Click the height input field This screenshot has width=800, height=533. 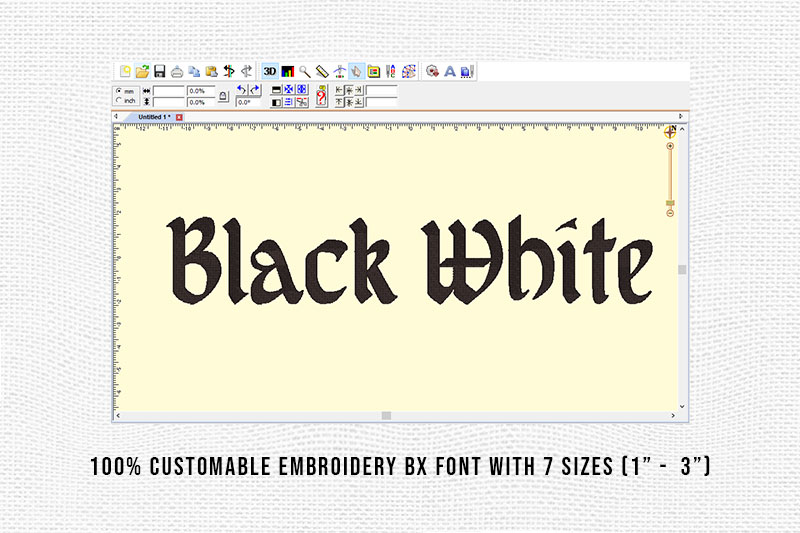(169, 102)
